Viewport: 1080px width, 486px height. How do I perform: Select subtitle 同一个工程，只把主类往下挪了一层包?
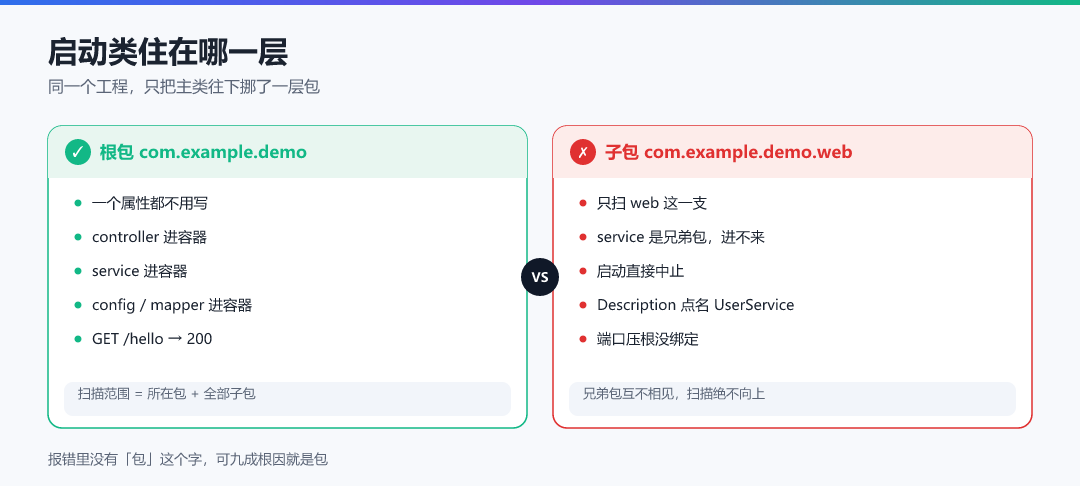click(x=184, y=87)
